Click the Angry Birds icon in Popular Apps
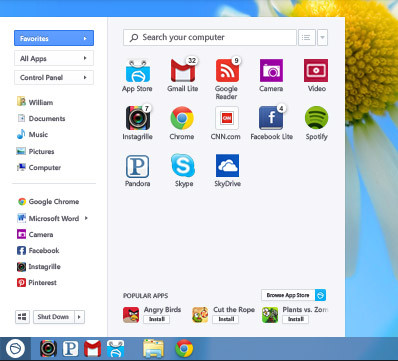Viewport: 398px width, 361px height. 131,315
